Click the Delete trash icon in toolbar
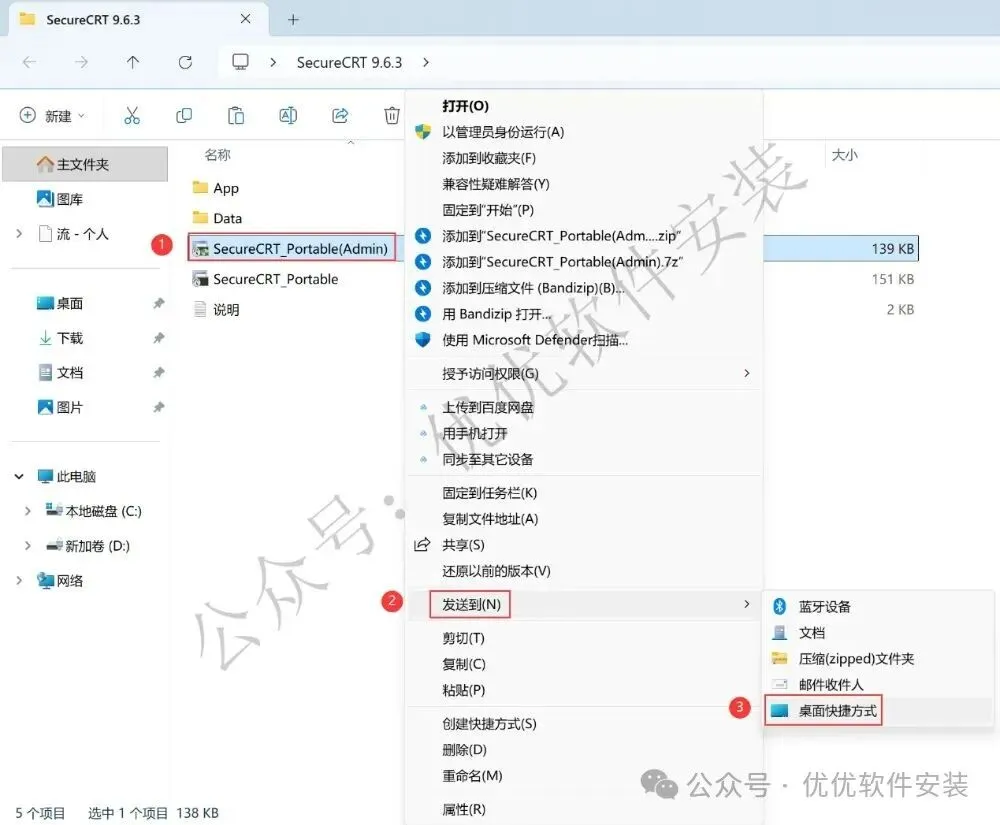This screenshot has width=1000, height=825. pos(392,115)
